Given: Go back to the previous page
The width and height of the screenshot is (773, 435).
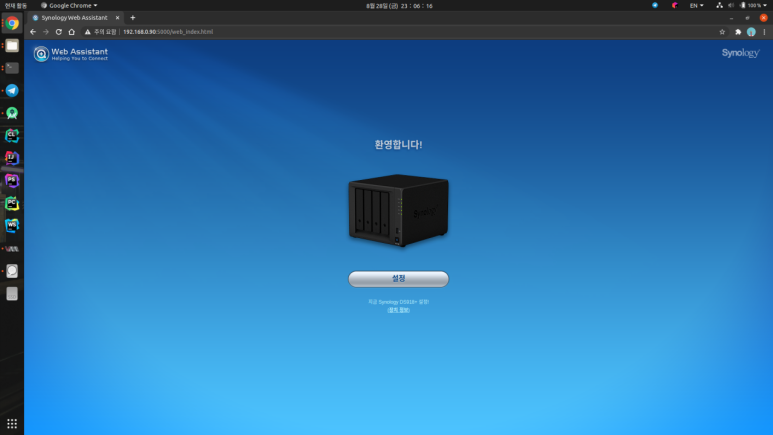Looking at the screenshot, I should pyautogui.click(x=33, y=32).
